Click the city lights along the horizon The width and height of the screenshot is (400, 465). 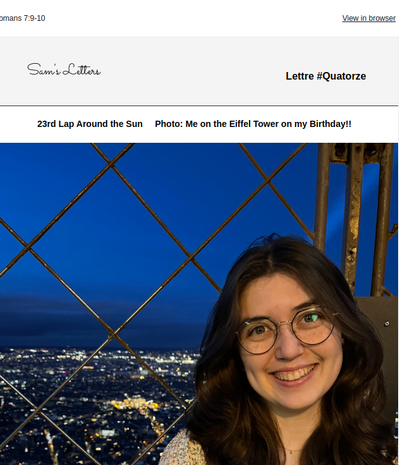click(100, 357)
